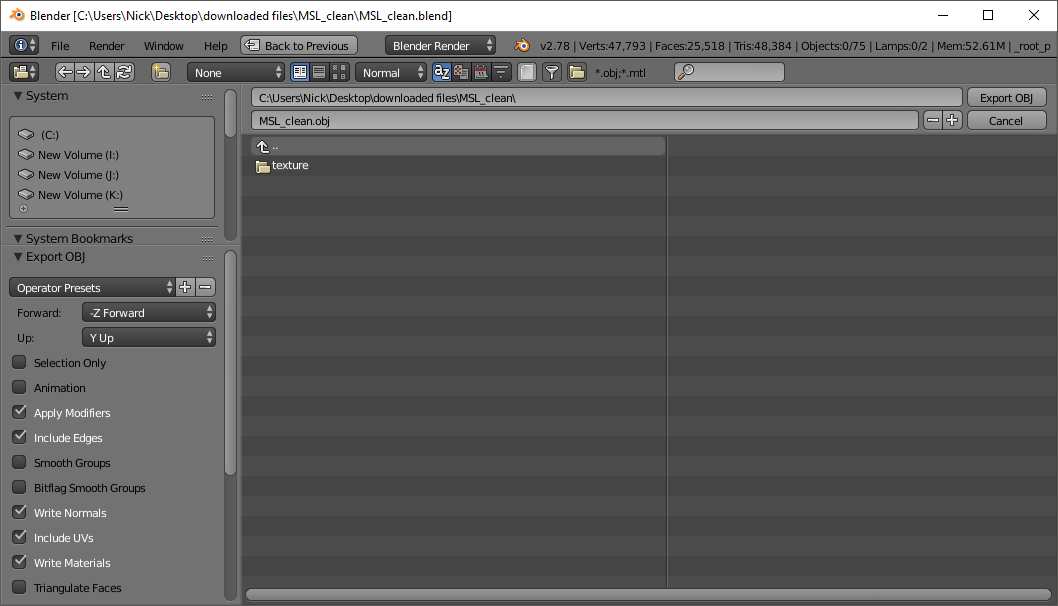This screenshot has height=606, width=1058.
Task: Enable Smooth Groups checkbox
Action: [x=20, y=462]
